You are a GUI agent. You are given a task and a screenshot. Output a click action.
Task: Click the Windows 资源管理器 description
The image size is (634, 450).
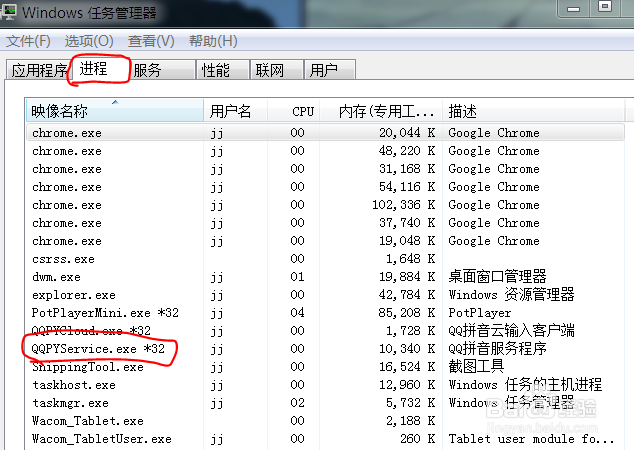click(511, 294)
